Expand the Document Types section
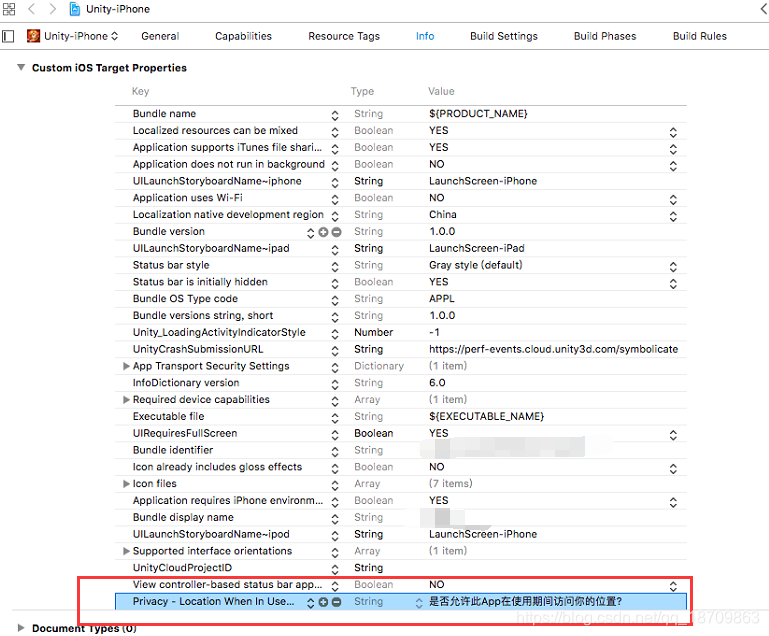This screenshot has width=769, height=636. 21,628
